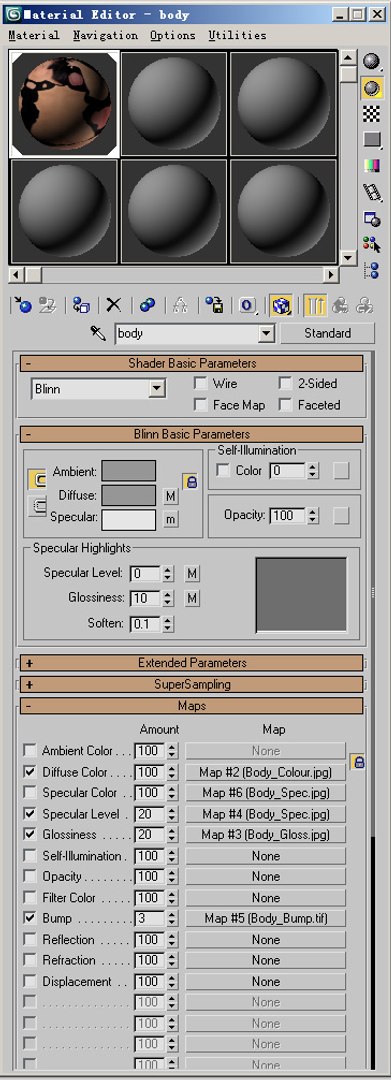Screen dimensions: 391x1080
Task: Uncheck the Bump map checkbox
Action: 30,918
